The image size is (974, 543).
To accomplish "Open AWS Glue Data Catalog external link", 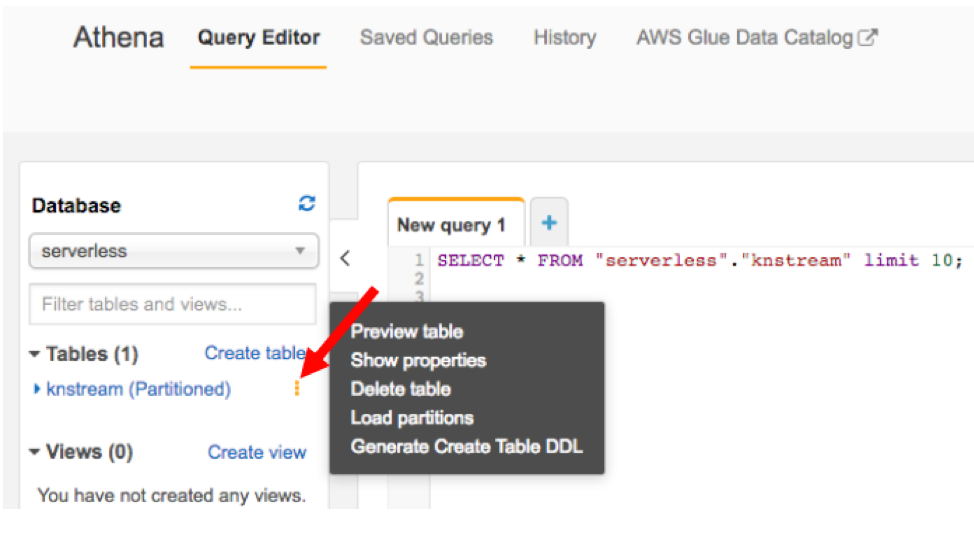I will tap(756, 38).
